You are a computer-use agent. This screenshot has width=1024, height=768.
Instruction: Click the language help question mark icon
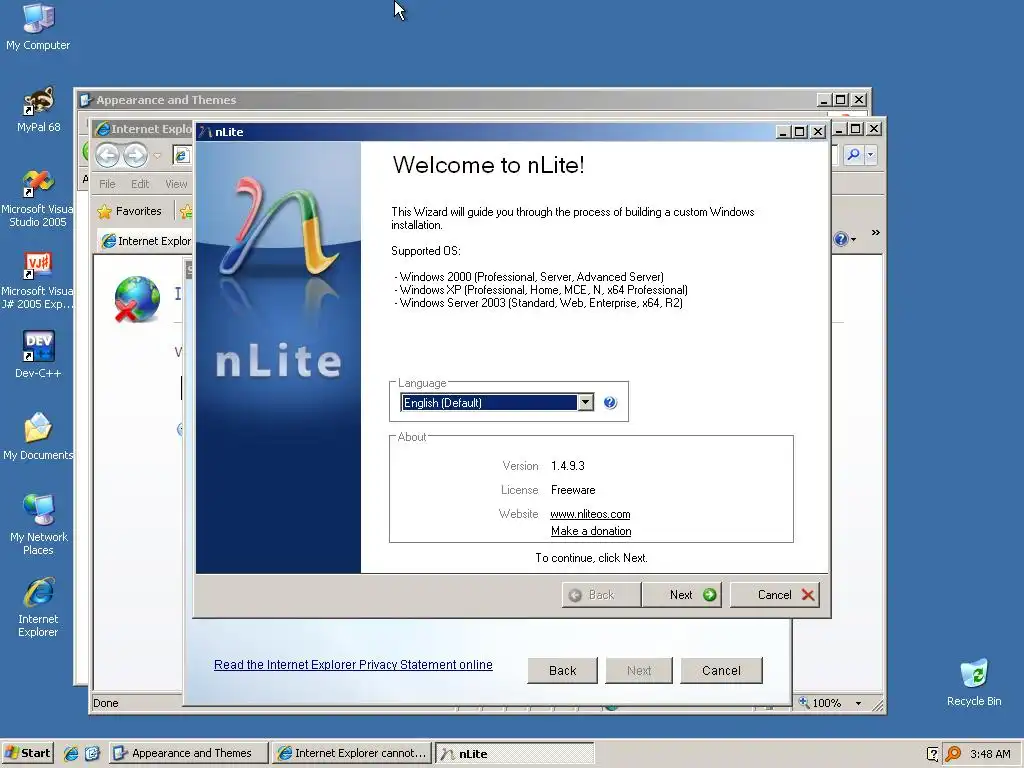[x=610, y=402]
